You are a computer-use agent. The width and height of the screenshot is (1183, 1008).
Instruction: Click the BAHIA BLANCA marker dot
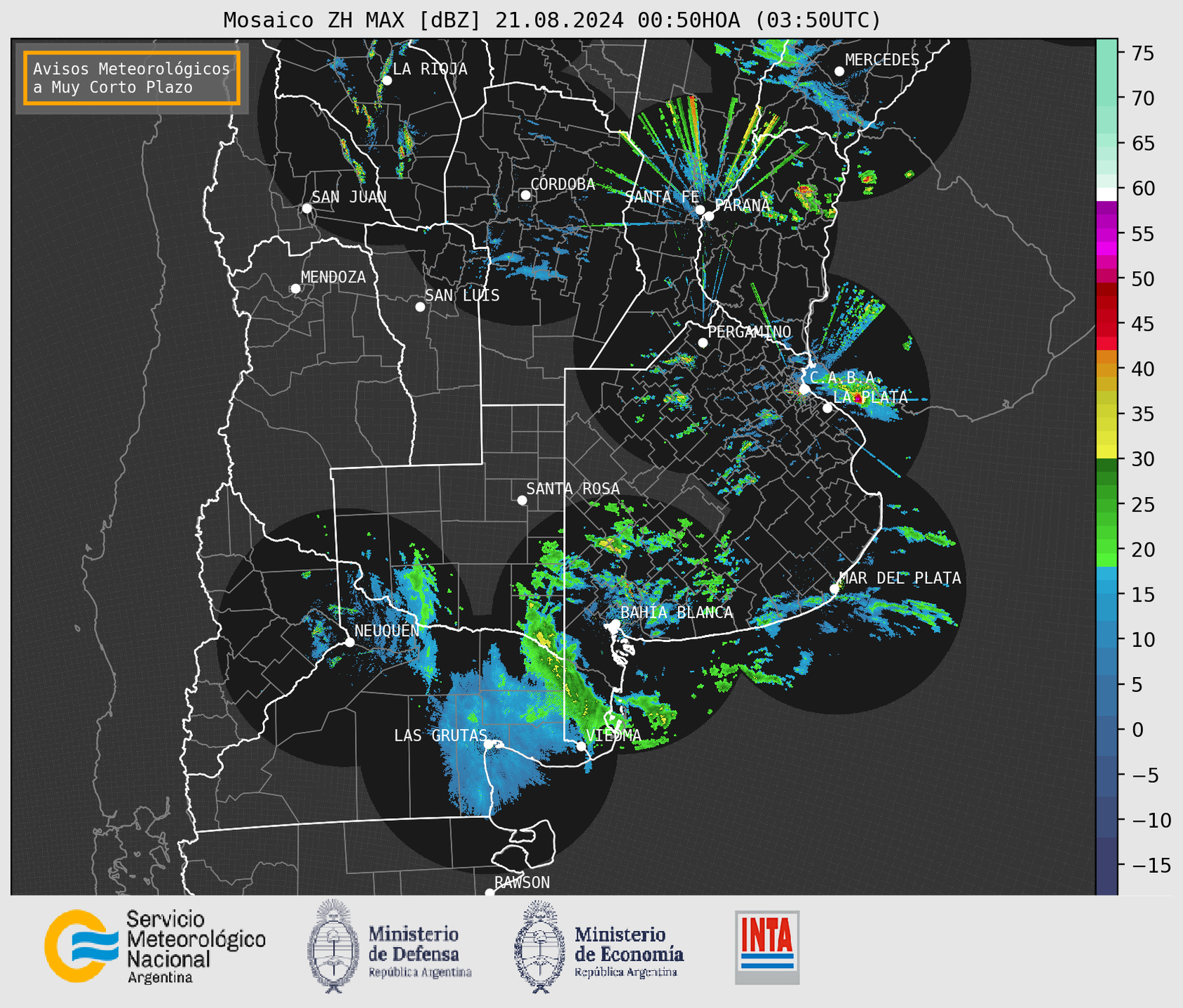pos(615,624)
